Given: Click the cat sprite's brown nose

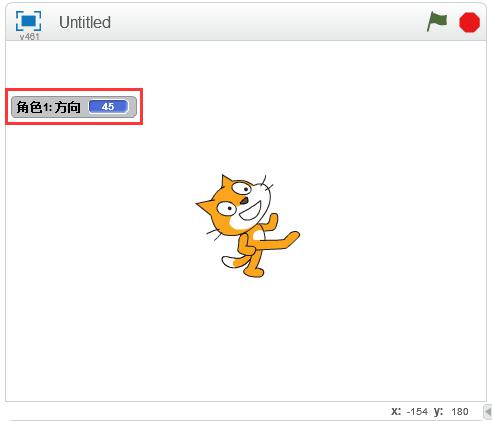Looking at the screenshot, I should pos(244,201).
